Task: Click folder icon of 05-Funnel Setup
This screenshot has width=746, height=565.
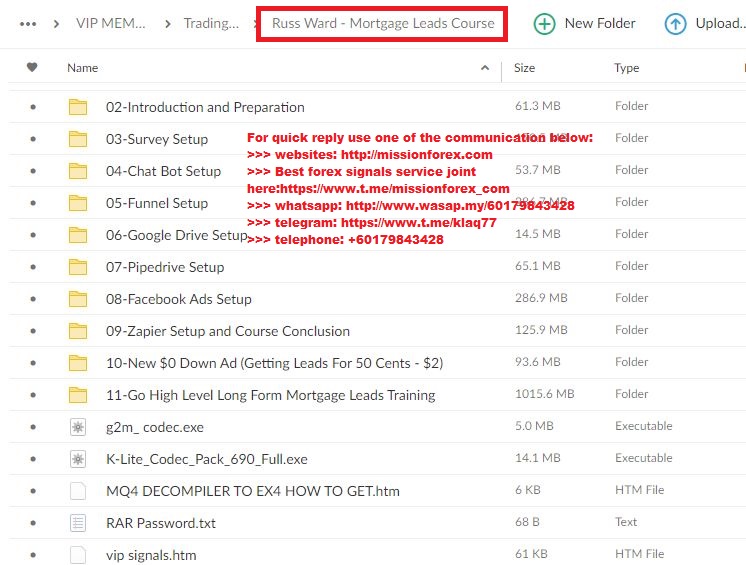Action: (x=78, y=203)
